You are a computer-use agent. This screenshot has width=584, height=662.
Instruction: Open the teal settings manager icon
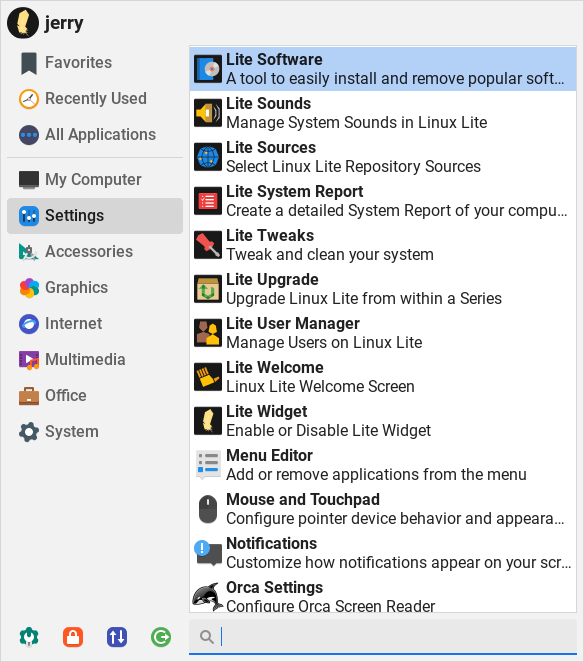[29, 637]
